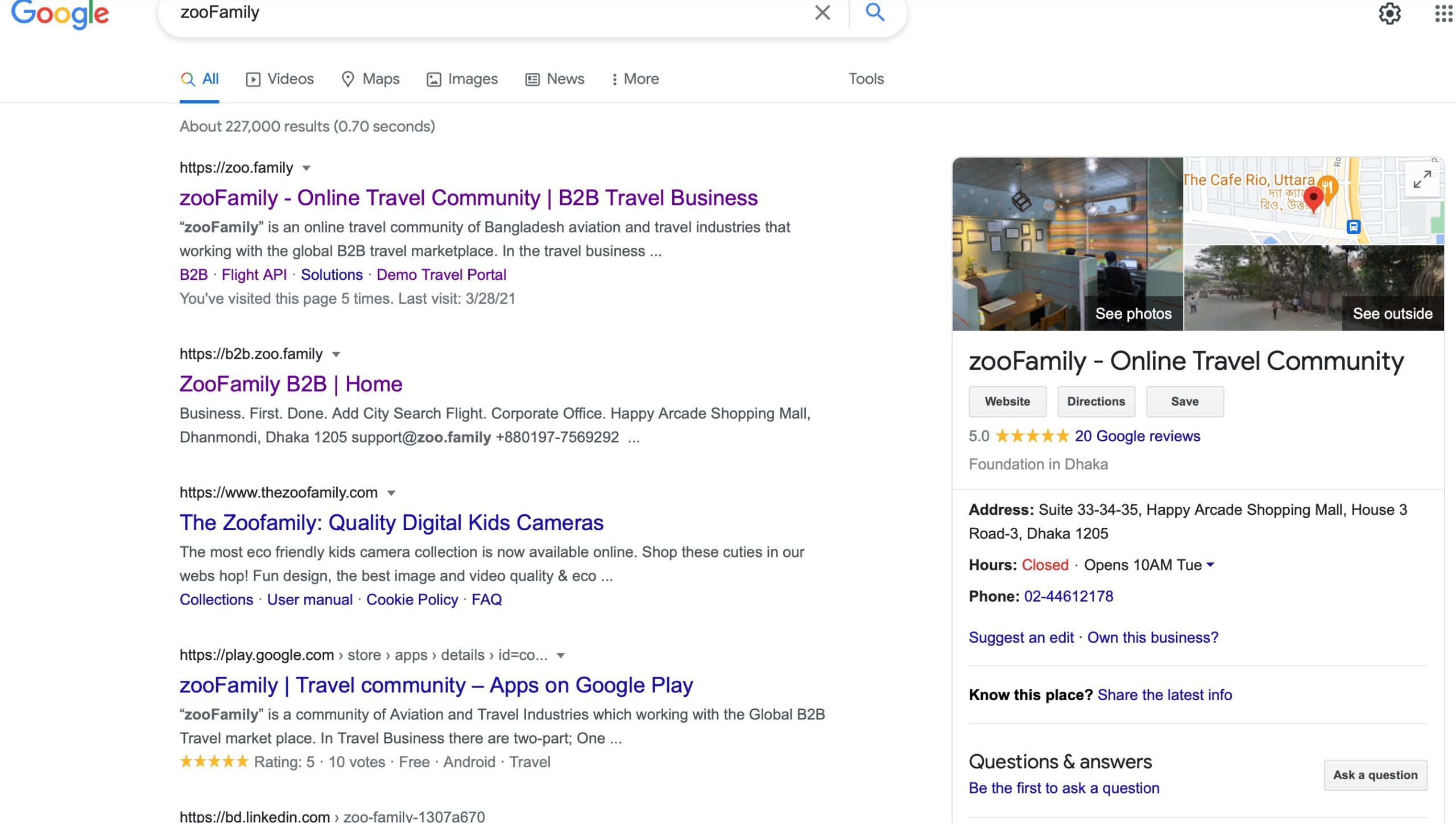Click the 'Opens 10AM Tue' hours text
The width and height of the screenshot is (1456, 823).
point(1143,565)
